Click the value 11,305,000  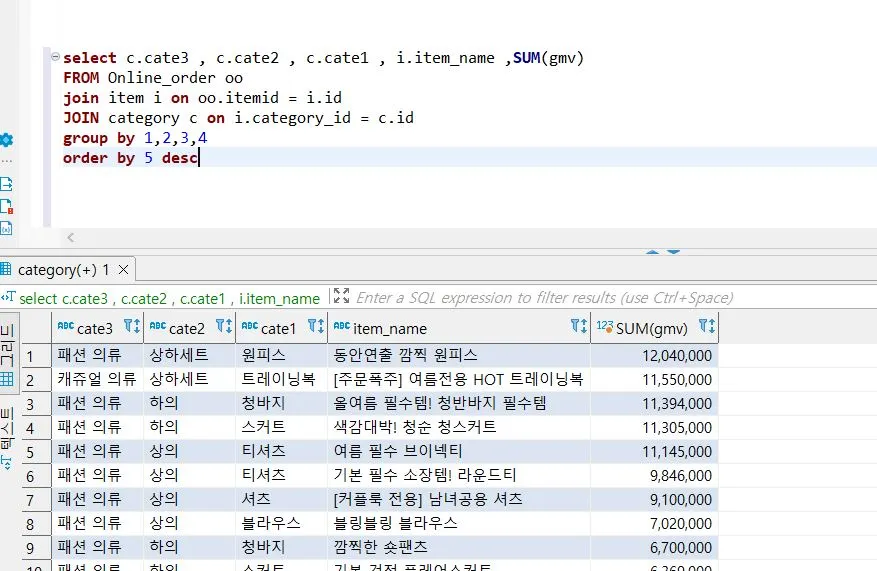point(677,428)
